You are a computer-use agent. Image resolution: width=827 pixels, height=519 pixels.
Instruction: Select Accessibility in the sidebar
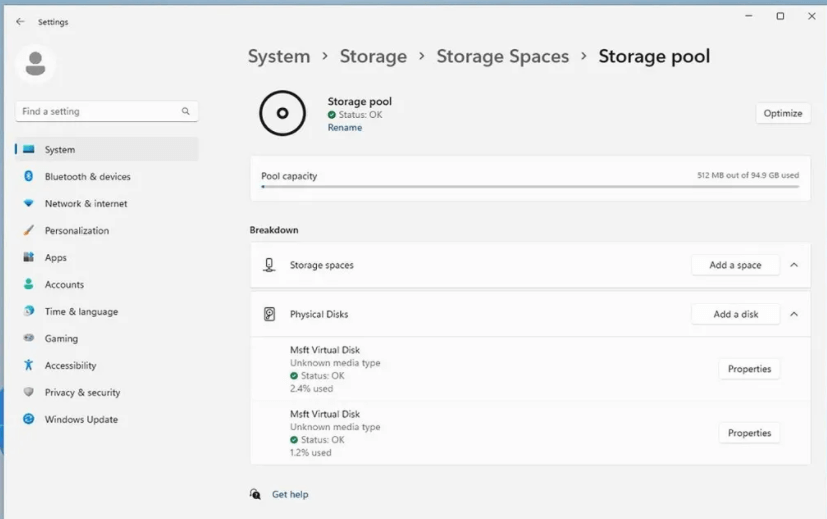(107, 365)
